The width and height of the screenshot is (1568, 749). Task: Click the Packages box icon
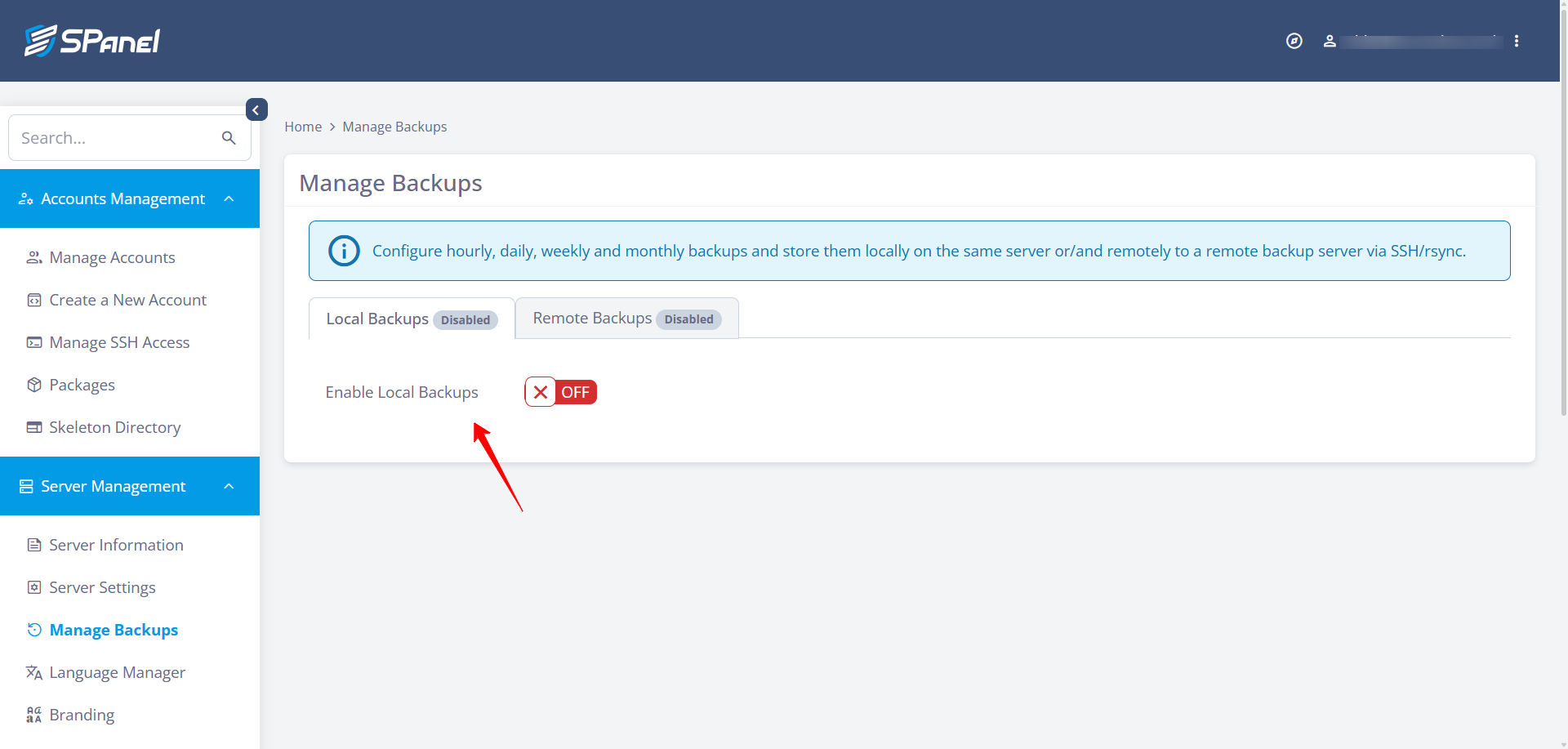pyautogui.click(x=34, y=385)
